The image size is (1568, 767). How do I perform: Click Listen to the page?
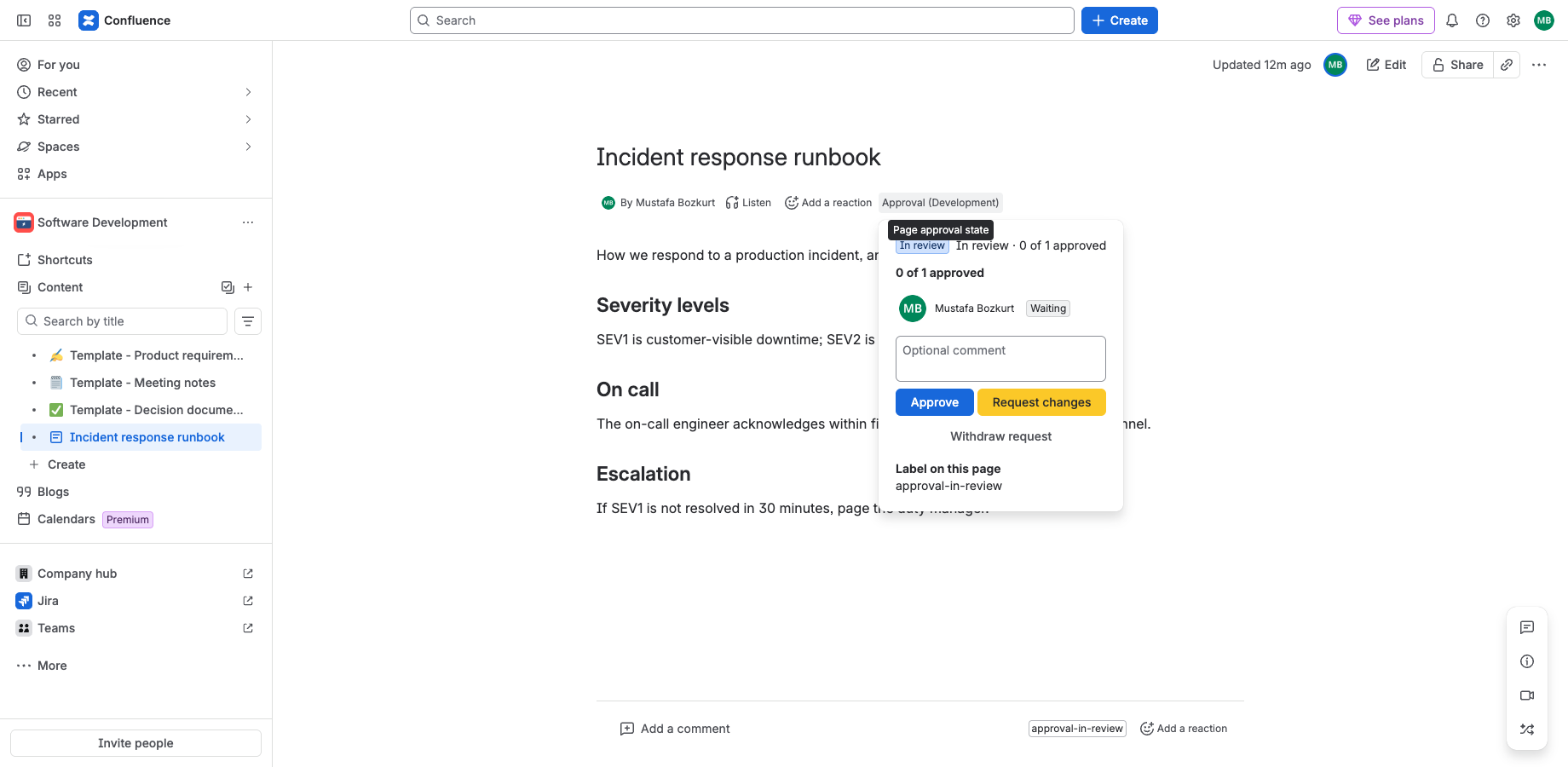[748, 203]
